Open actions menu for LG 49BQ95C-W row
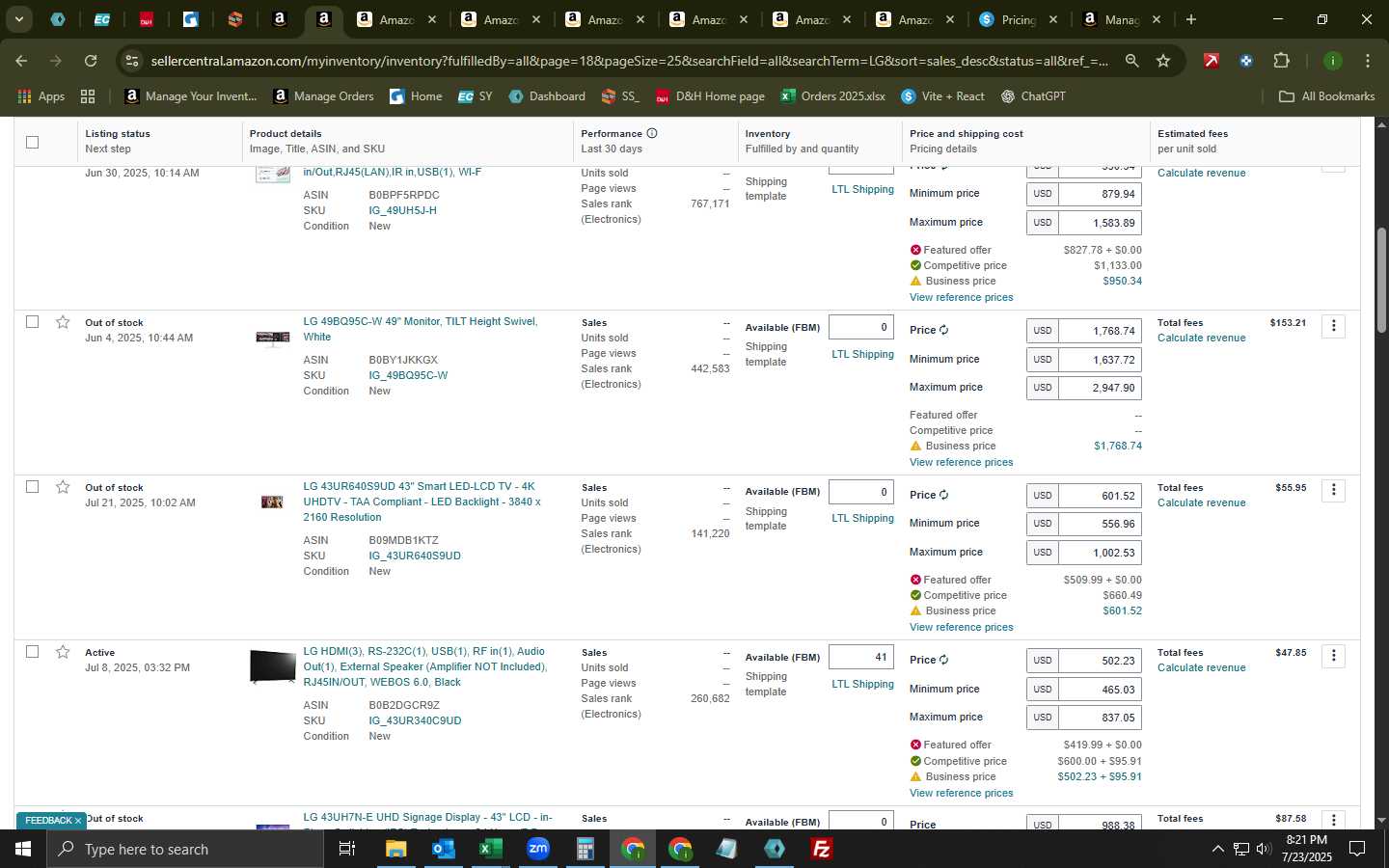Viewport: 1389px width, 868px height. [x=1333, y=326]
